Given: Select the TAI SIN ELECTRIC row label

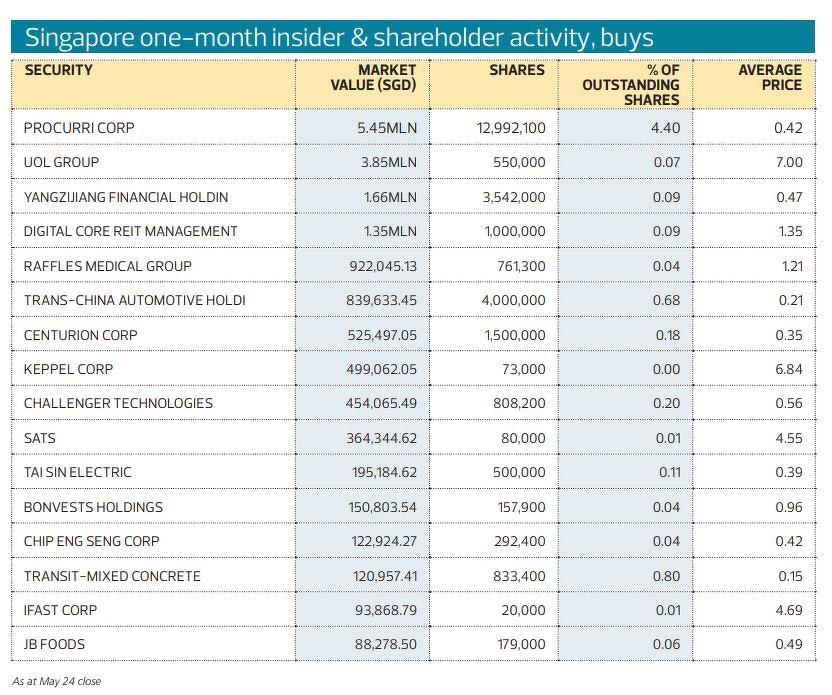Looking at the screenshot, I should 78,473.
